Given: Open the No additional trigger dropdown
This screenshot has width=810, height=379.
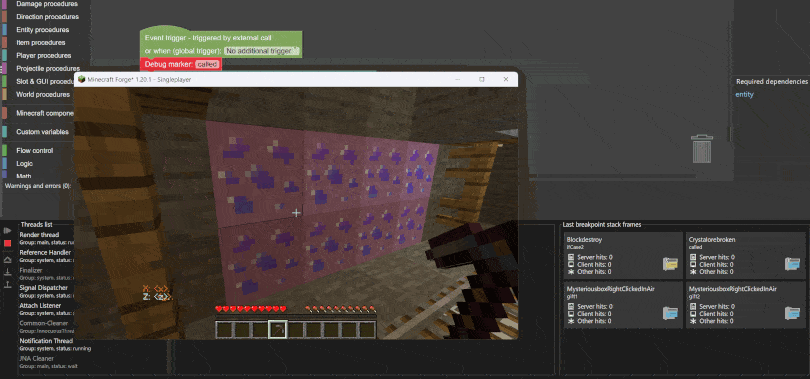Looking at the screenshot, I should [262, 51].
